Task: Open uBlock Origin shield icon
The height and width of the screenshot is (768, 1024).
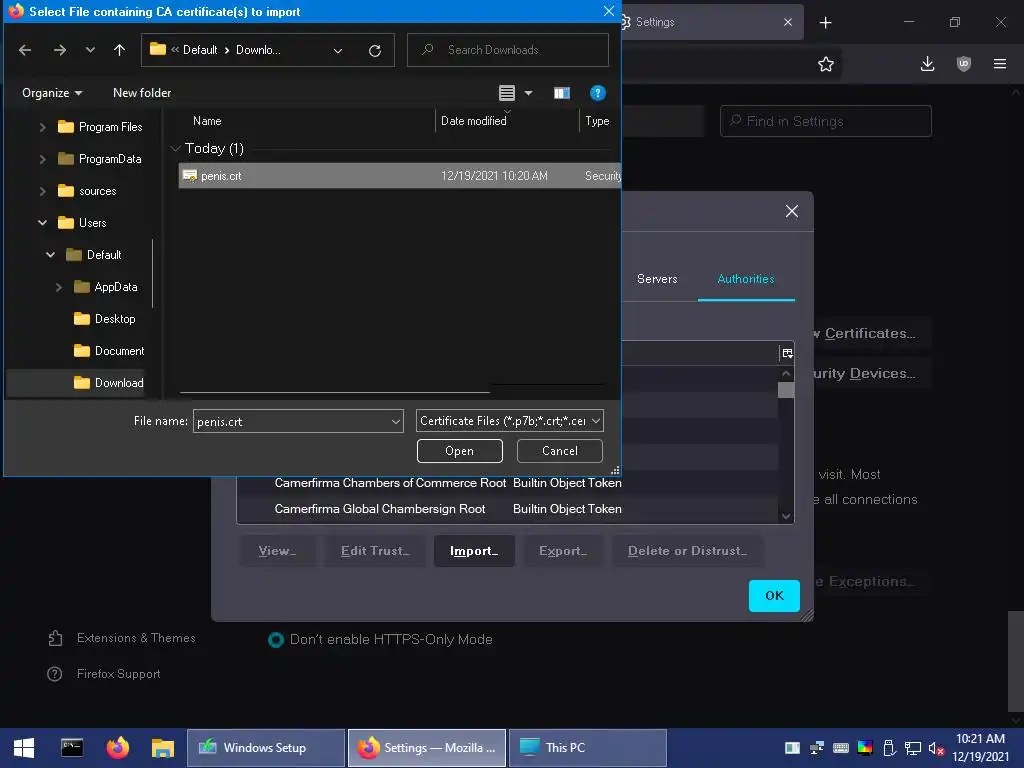Action: [963, 63]
